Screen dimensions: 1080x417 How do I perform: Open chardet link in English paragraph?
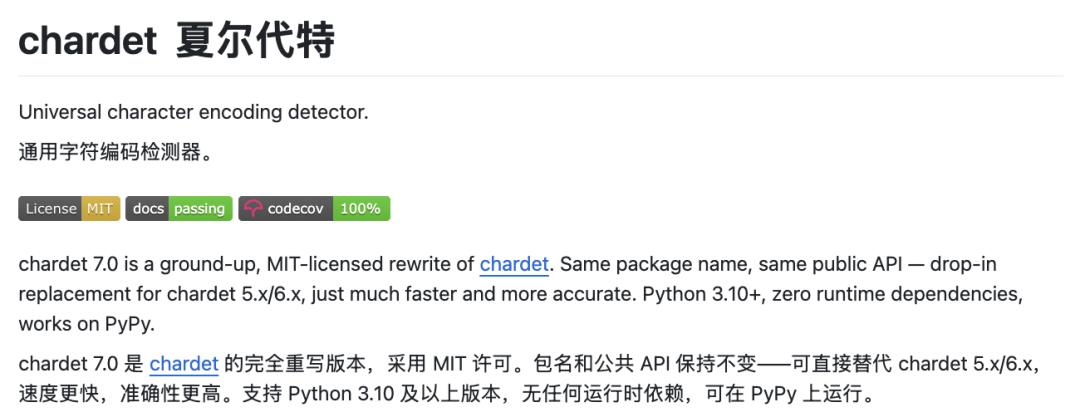tap(514, 265)
